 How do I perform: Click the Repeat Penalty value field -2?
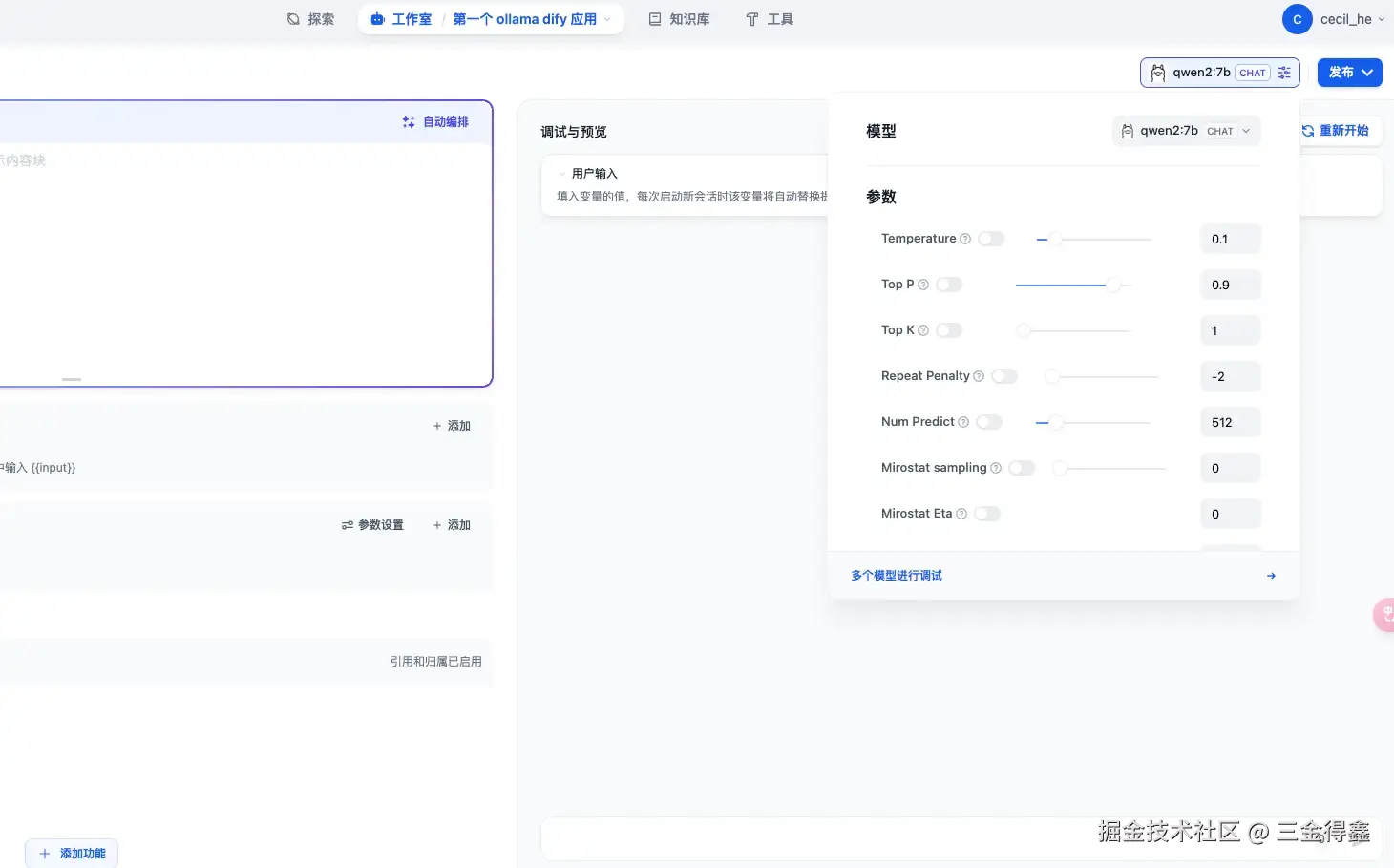click(x=1231, y=376)
